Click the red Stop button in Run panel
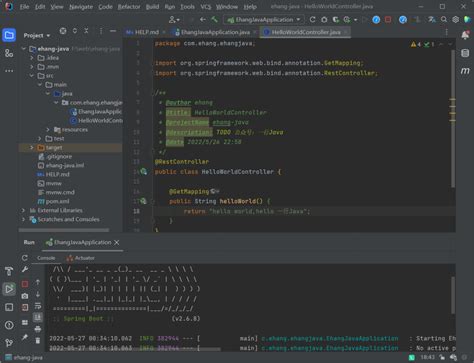The height and width of the screenshot is (363, 474). click(25, 284)
